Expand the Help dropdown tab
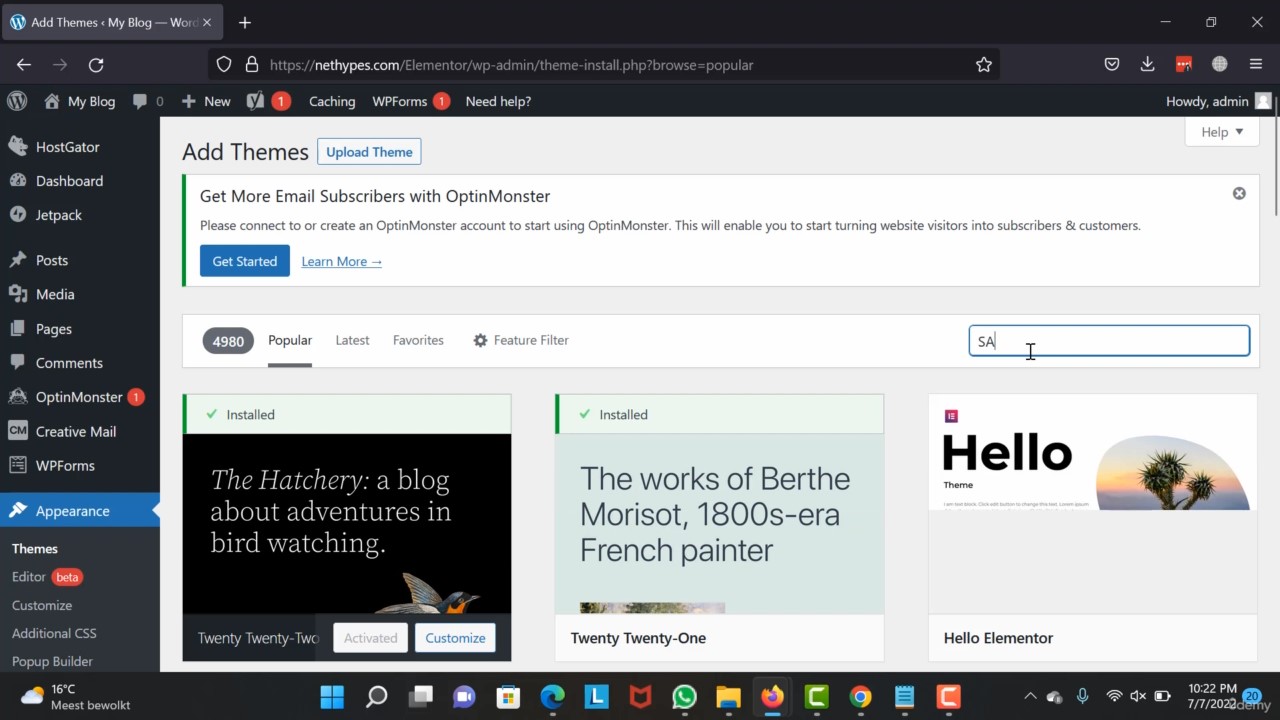 click(1222, 131)
